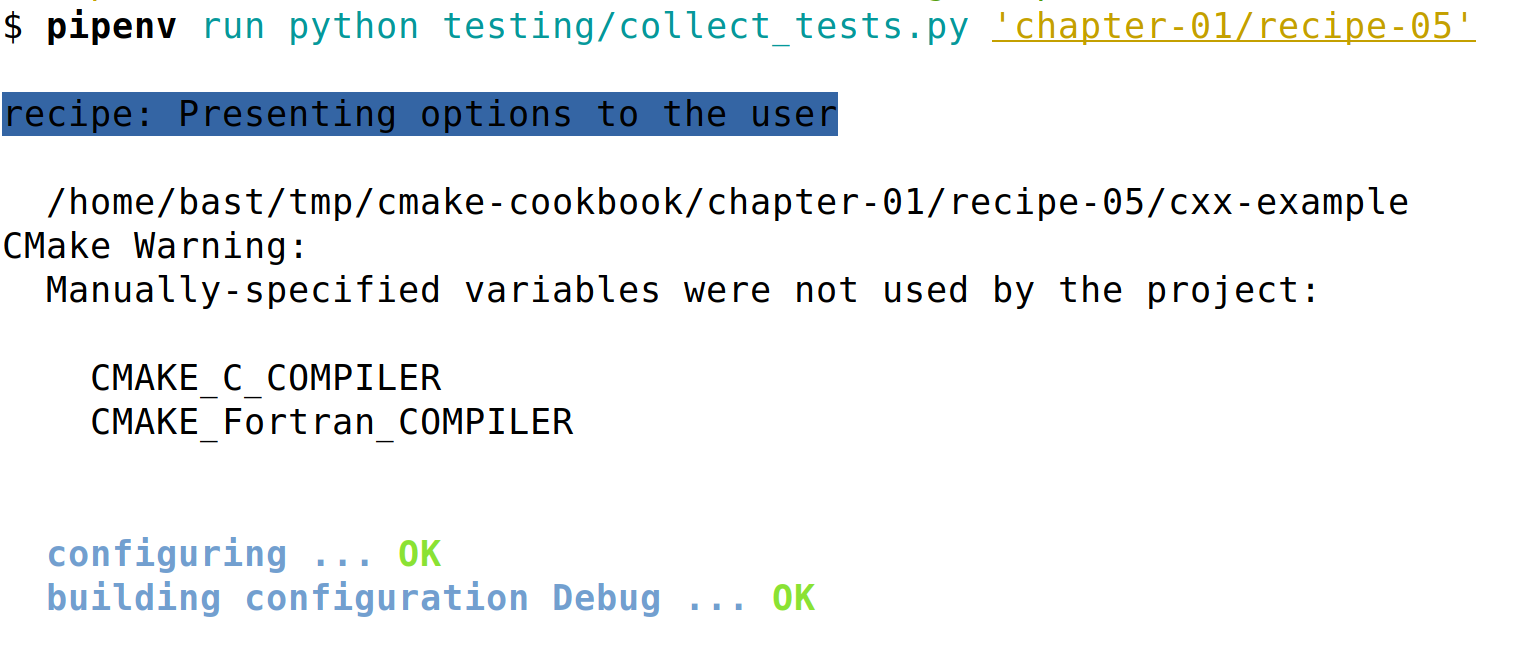Click the underlined 'chapter-01/recipe-05' argument

click(1234, 27)
